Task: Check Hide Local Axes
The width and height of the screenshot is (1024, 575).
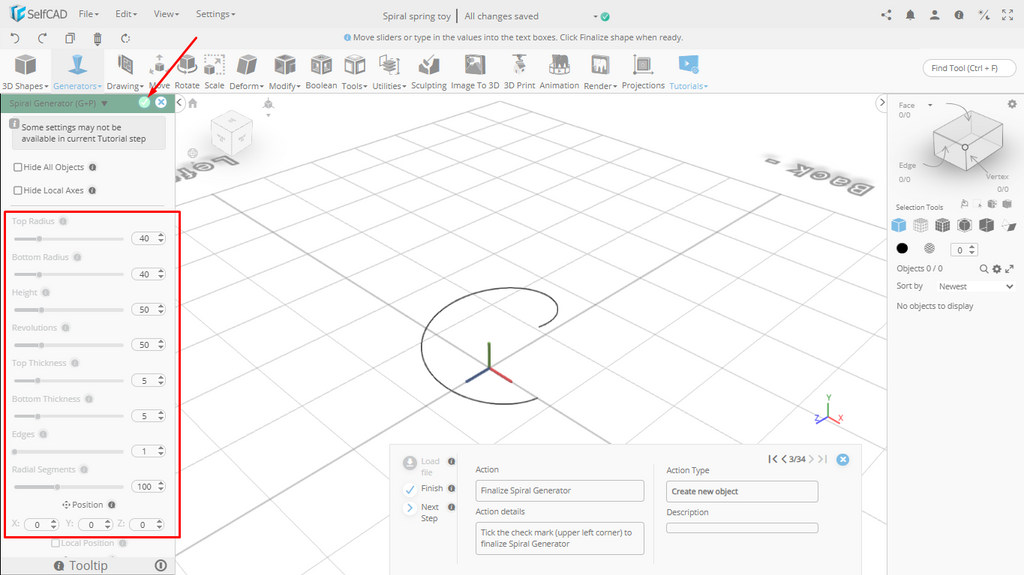Action: (x=18, y=190)
